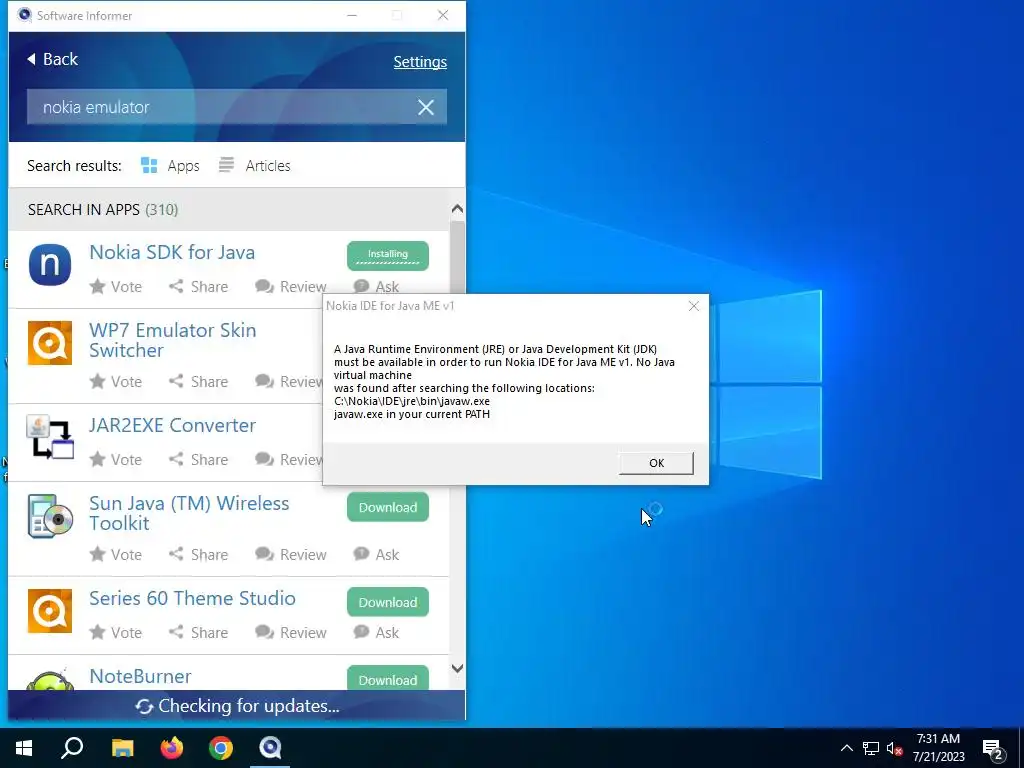Viewport: 1024px width, 768px height.
Task: Download NoteBurner
Action: click(x=388, y=679)
